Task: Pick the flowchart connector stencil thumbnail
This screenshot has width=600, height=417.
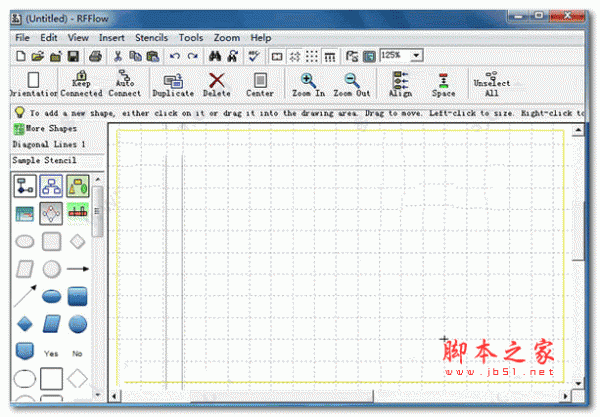Action: (25, 186)
